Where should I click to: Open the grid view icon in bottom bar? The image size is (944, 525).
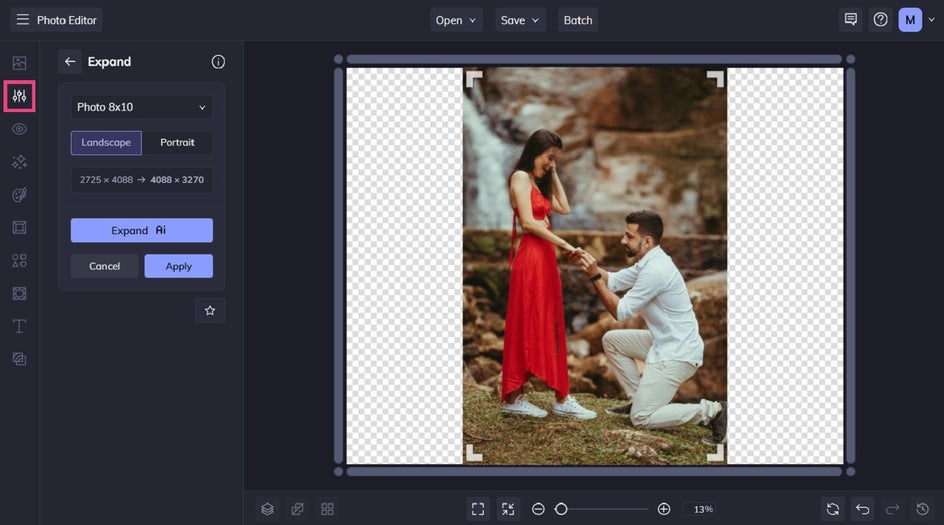[x=328, y=509]
